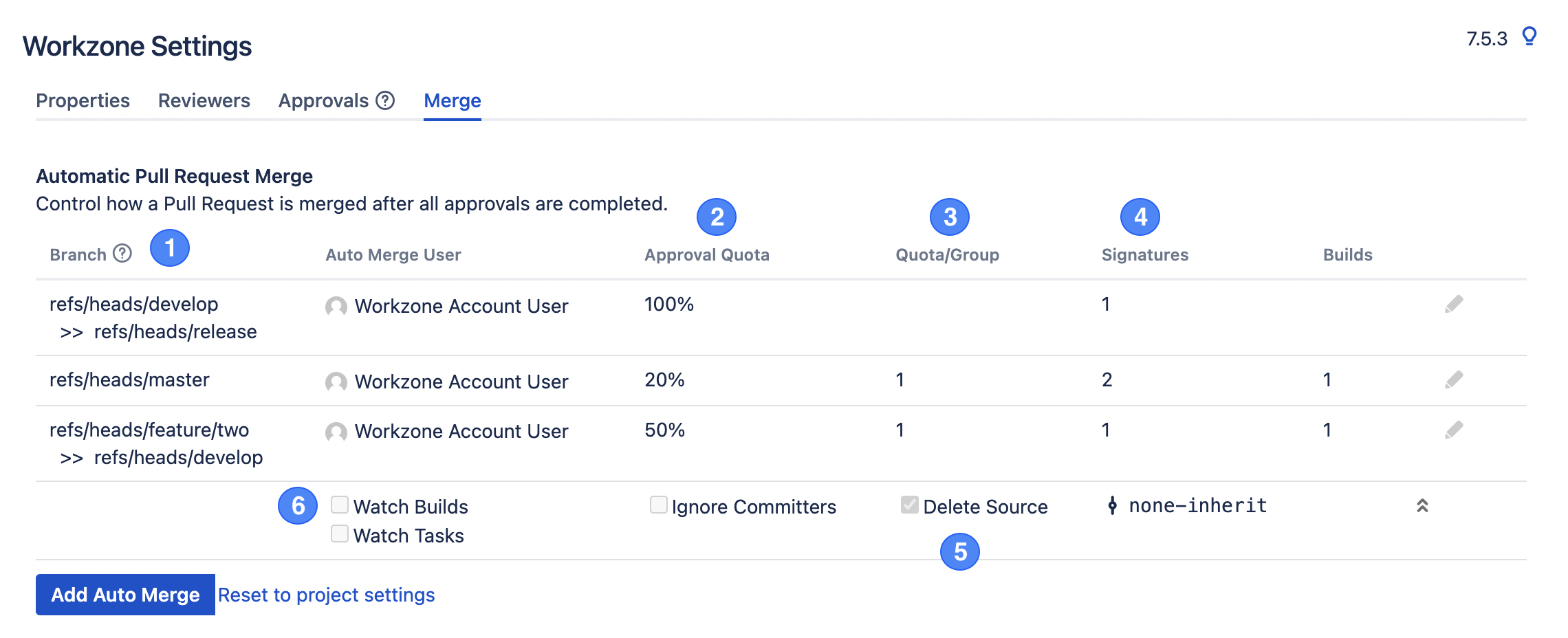1568x638 pixels.
Task: Click the Add Auto Merge button
Action: (x=124, y=594)
